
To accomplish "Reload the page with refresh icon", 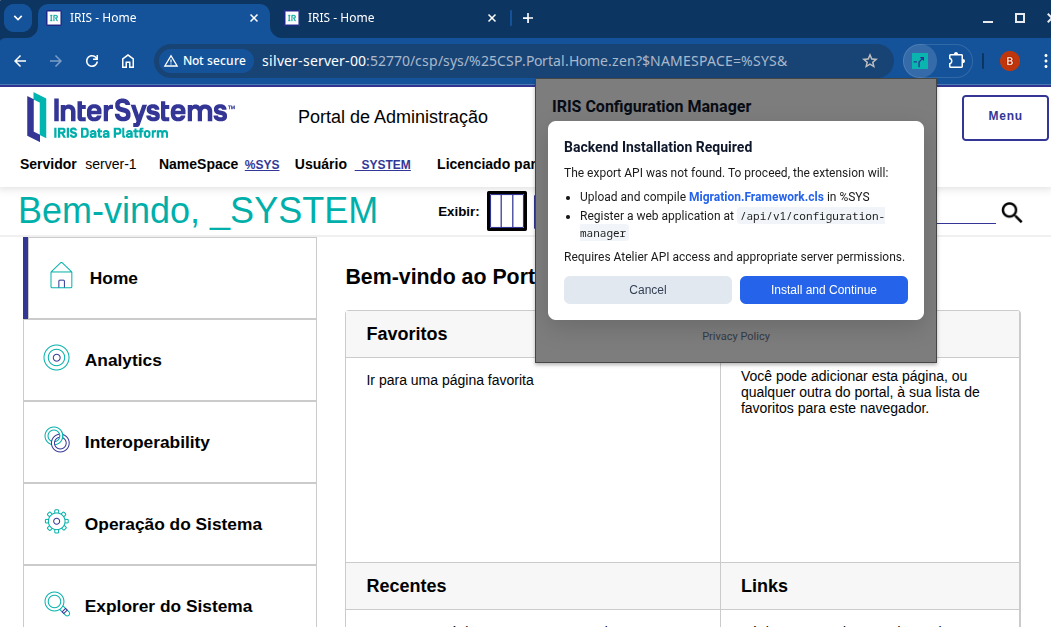I will [92, 61].
